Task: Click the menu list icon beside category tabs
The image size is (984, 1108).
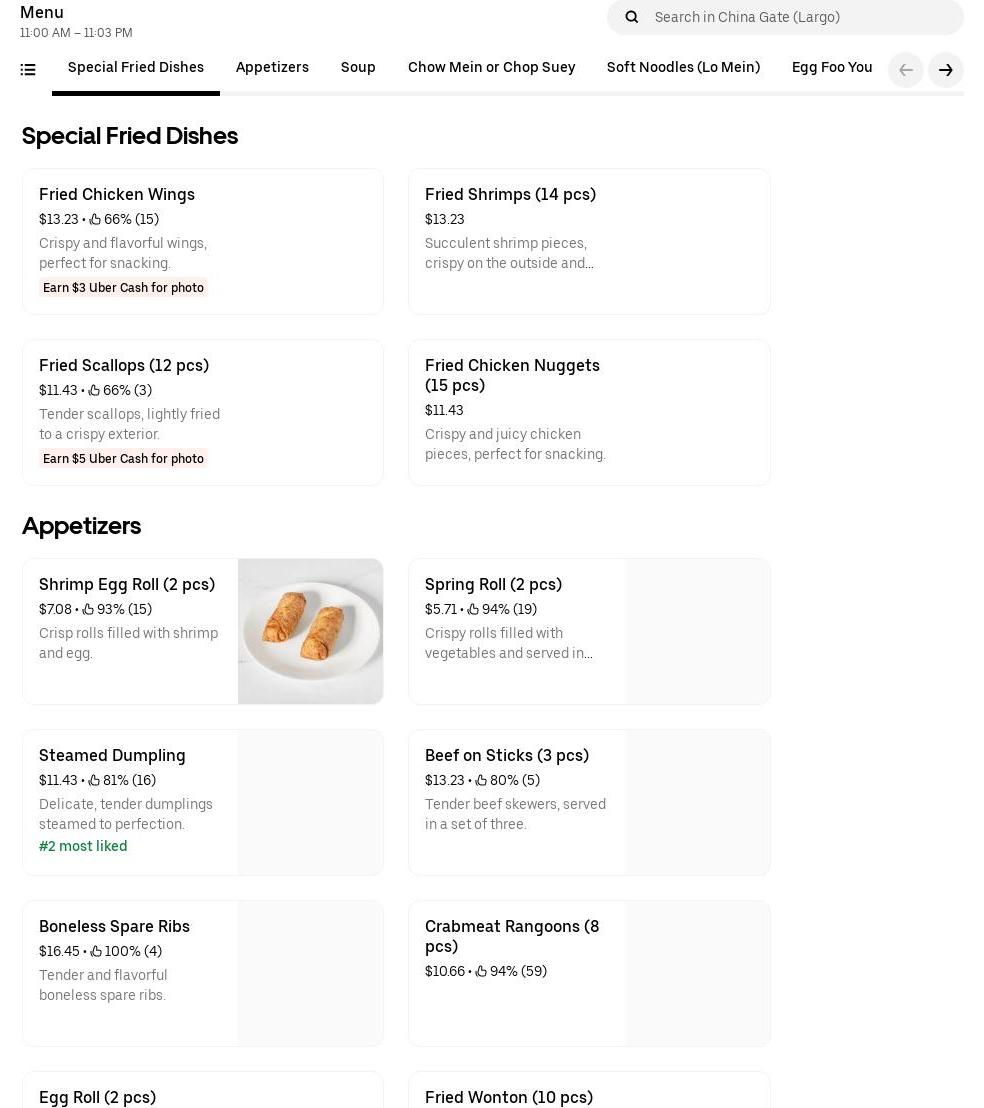Action: pos(28,70)
